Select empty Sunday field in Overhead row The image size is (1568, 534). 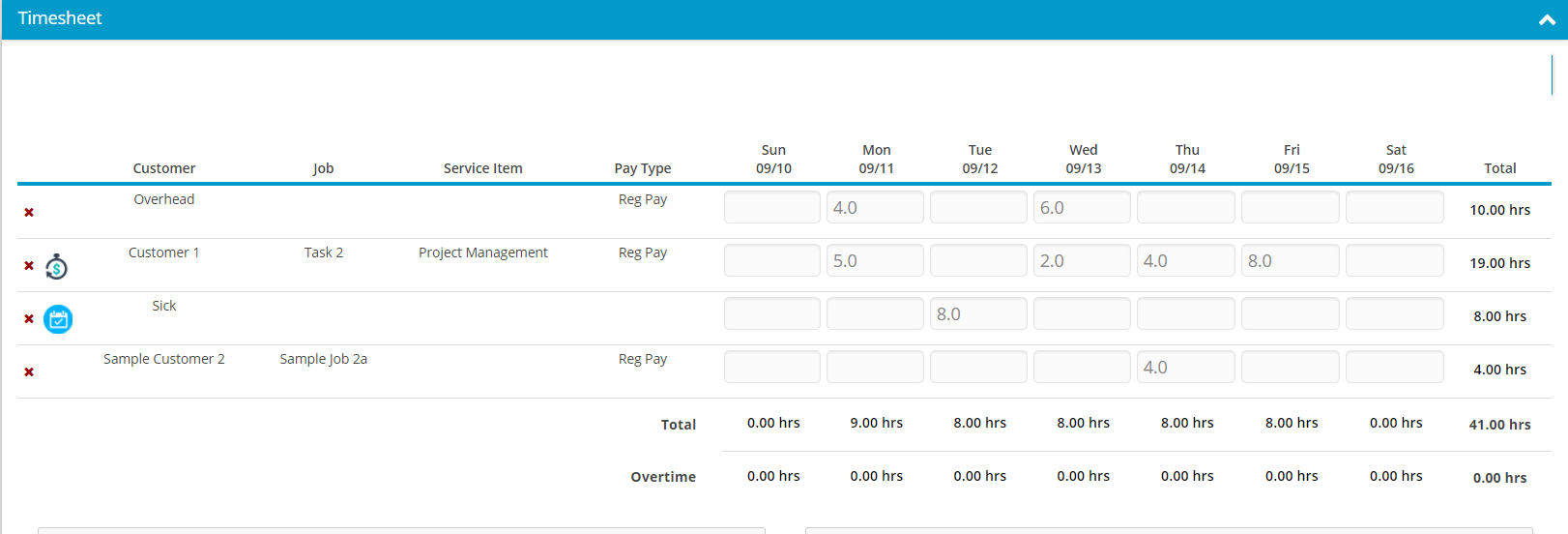[771, 208]
